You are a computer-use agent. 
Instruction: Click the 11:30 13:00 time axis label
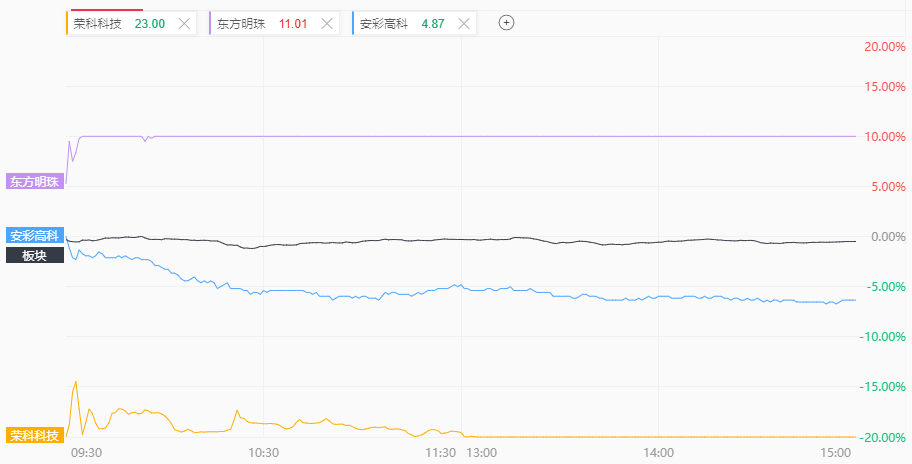click(461, 453)
